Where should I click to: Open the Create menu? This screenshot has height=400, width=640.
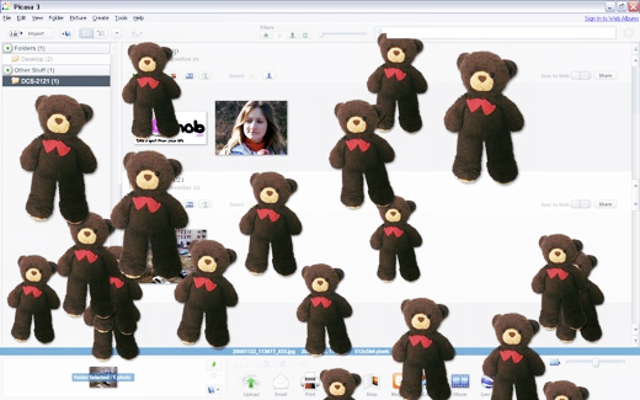tap(100, 18)
